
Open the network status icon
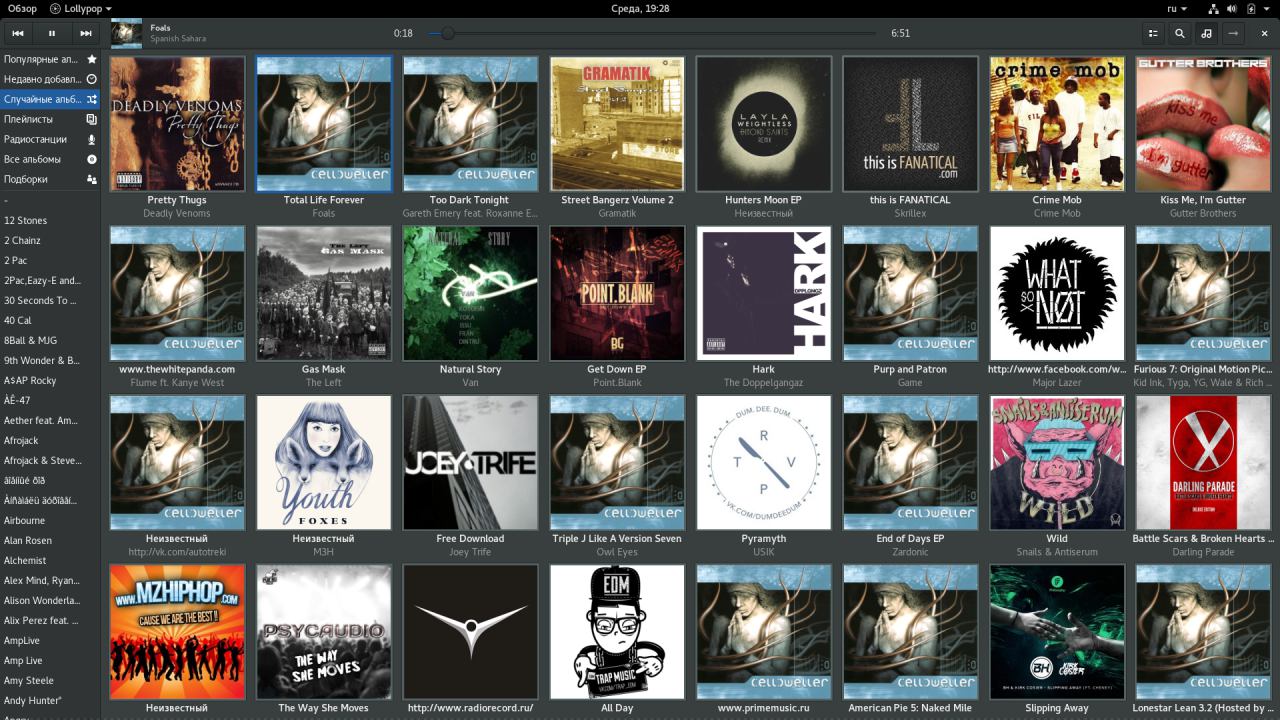(x=1214, y=8)
